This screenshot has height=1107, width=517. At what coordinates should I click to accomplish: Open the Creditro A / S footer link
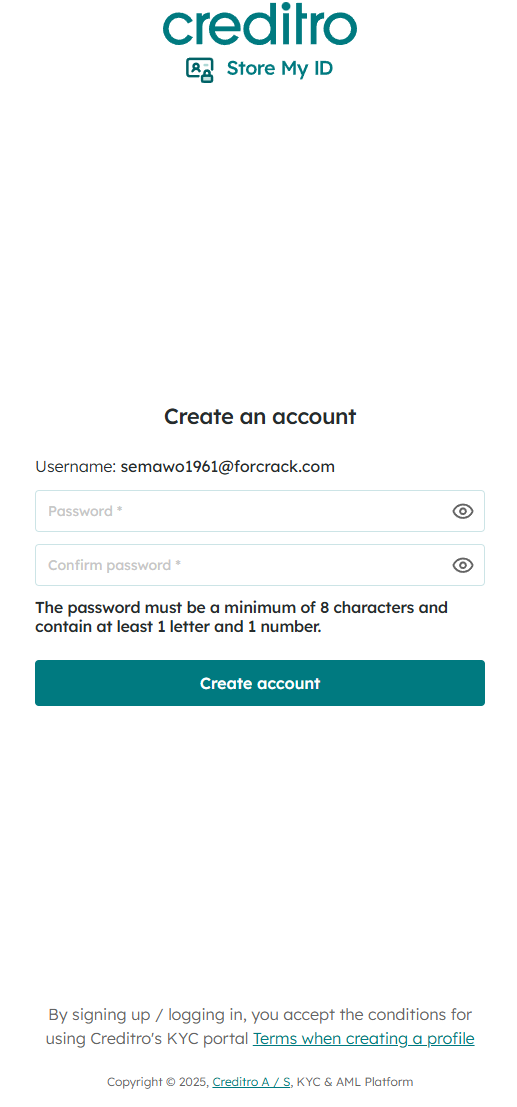(x=251, y=1082)
